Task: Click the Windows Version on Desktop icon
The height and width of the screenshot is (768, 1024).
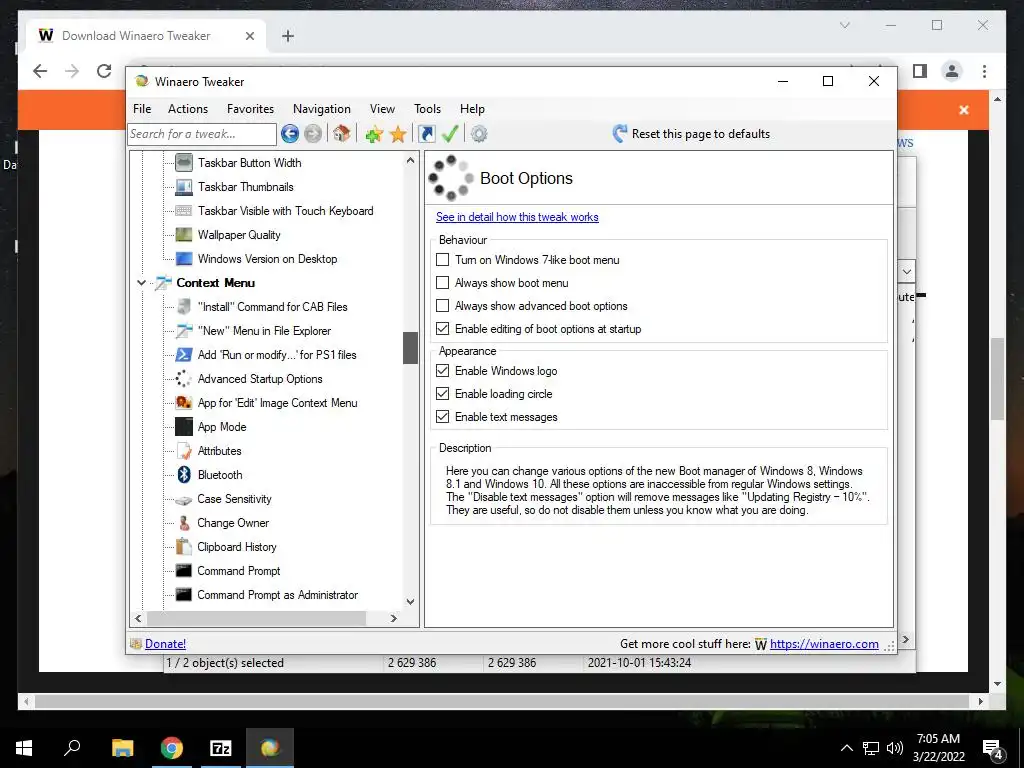Action: (184, 259)
